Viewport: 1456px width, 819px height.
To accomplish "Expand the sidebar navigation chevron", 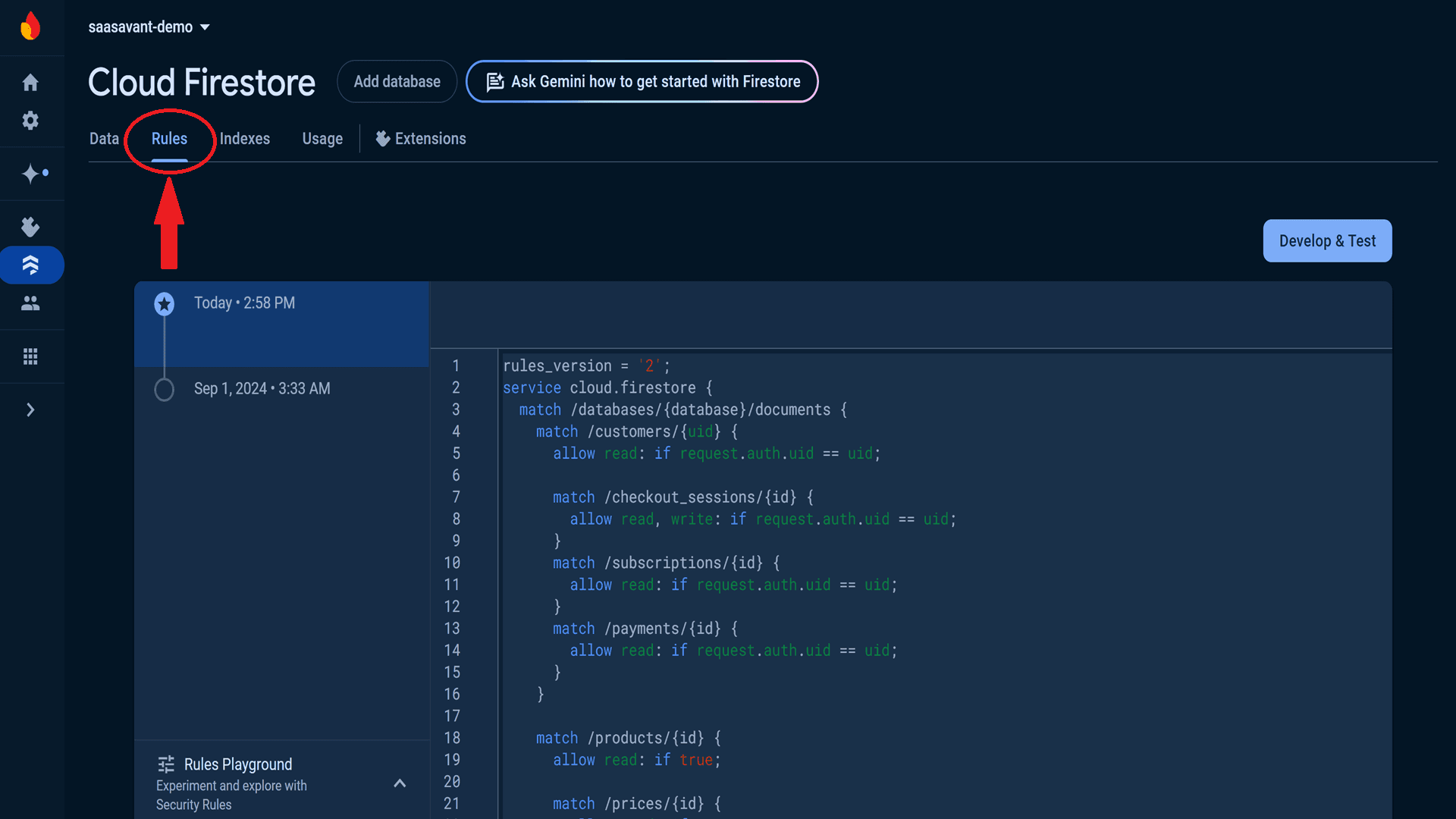I will click(x=30, y=409).
